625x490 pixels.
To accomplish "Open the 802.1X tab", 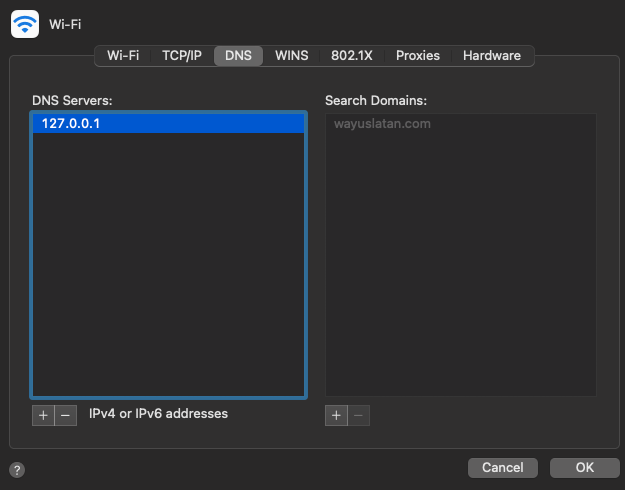I will click(x=352, y=55).
